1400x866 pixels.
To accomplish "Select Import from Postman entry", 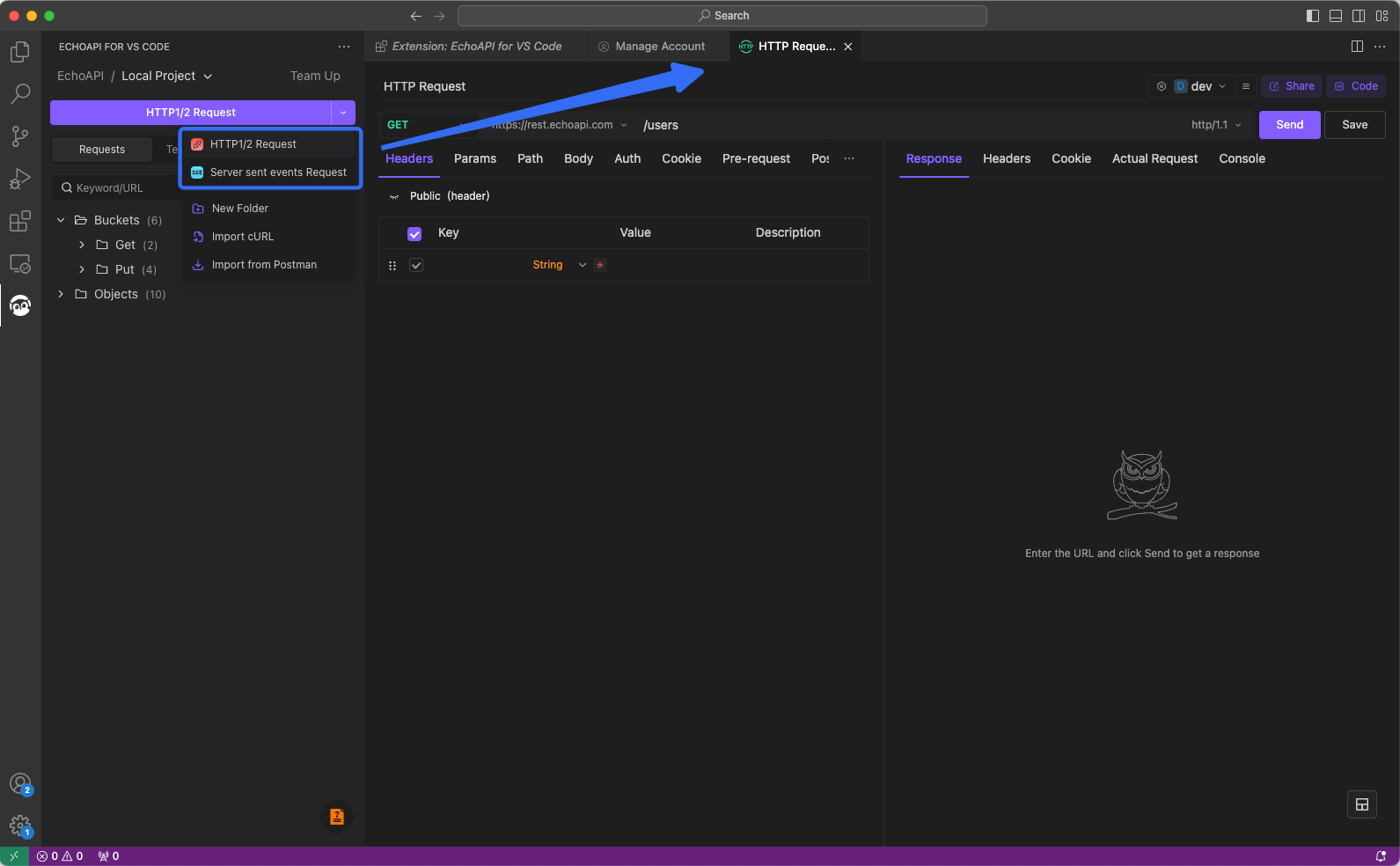I will [268, 265].
